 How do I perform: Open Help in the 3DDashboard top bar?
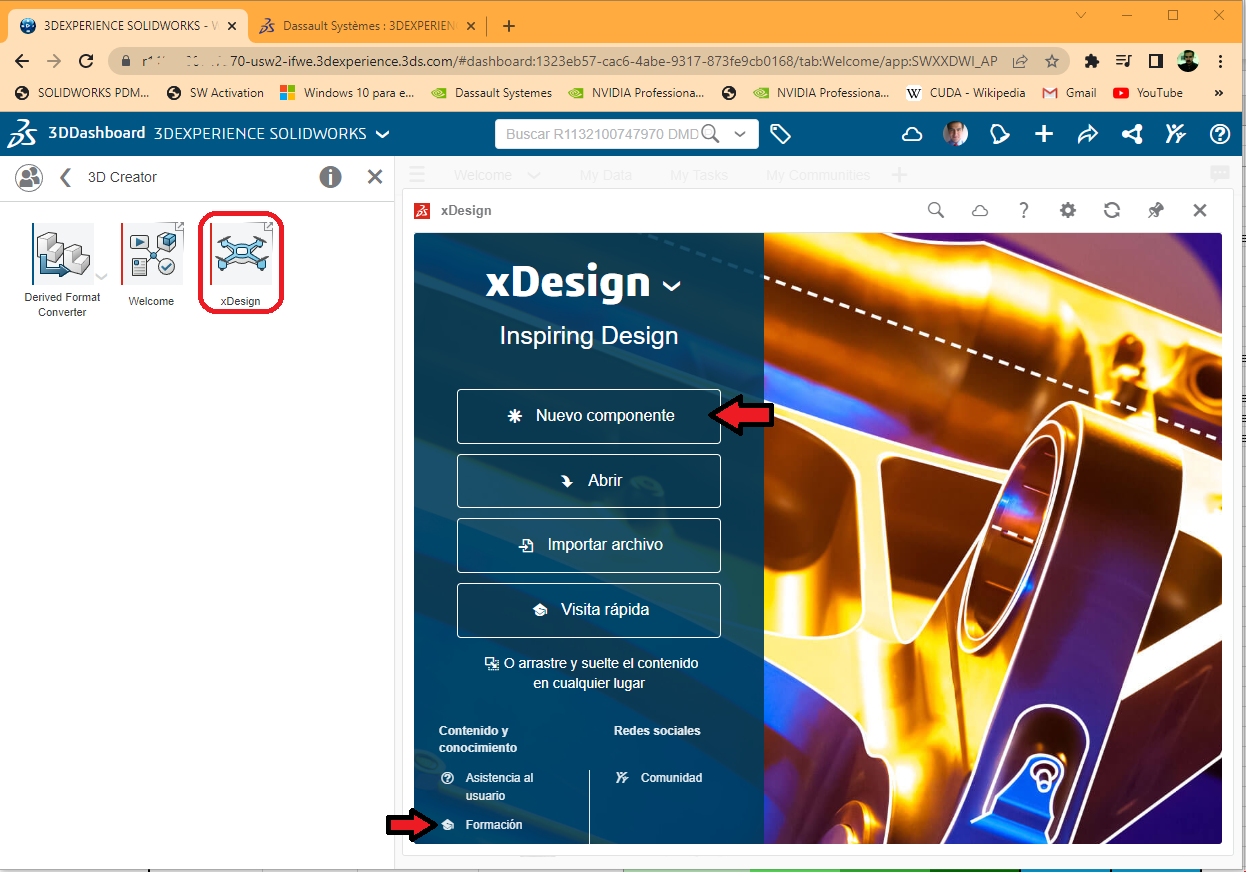1220,134
